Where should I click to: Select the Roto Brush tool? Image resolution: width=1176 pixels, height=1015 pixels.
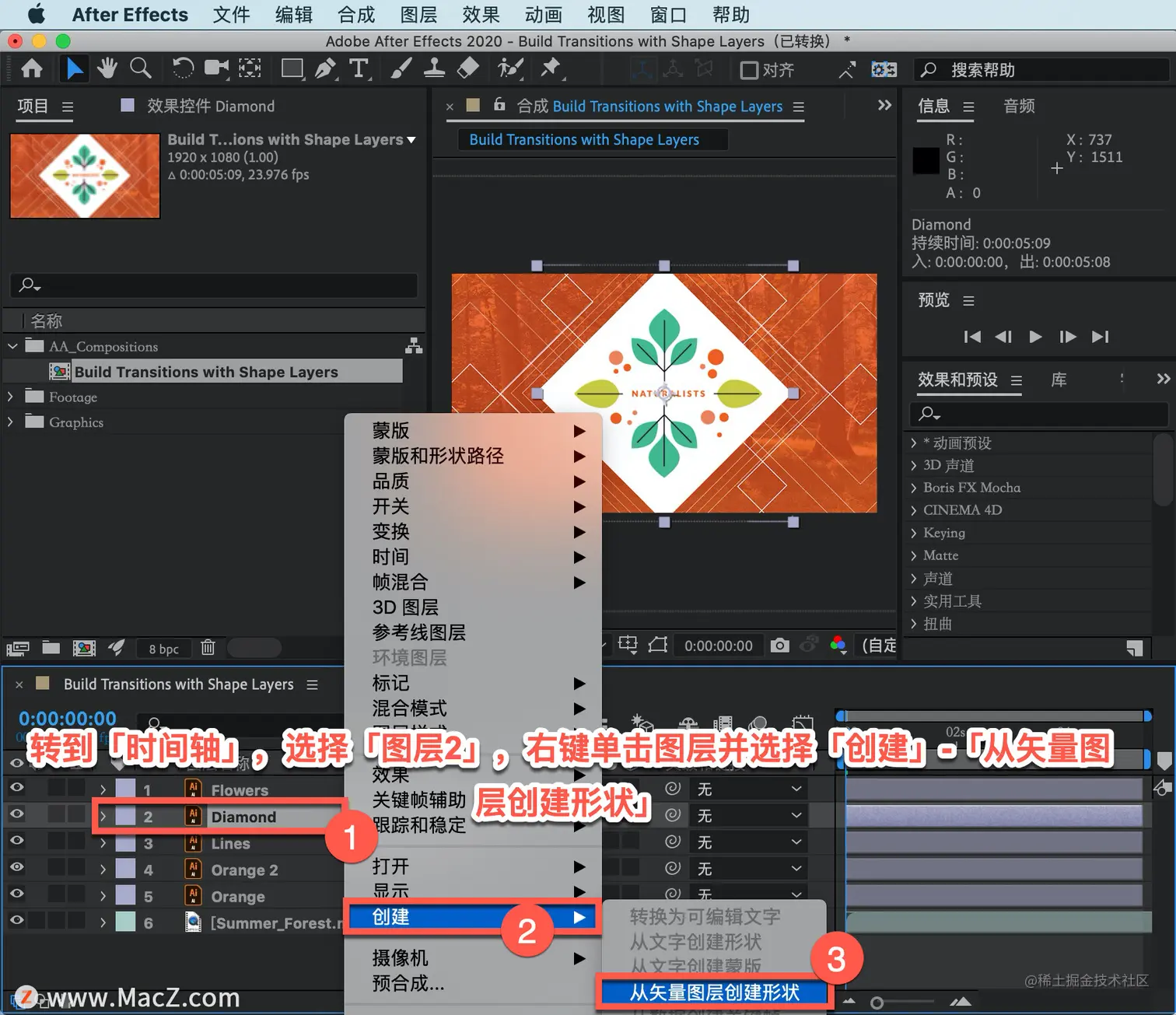point(510,69)
